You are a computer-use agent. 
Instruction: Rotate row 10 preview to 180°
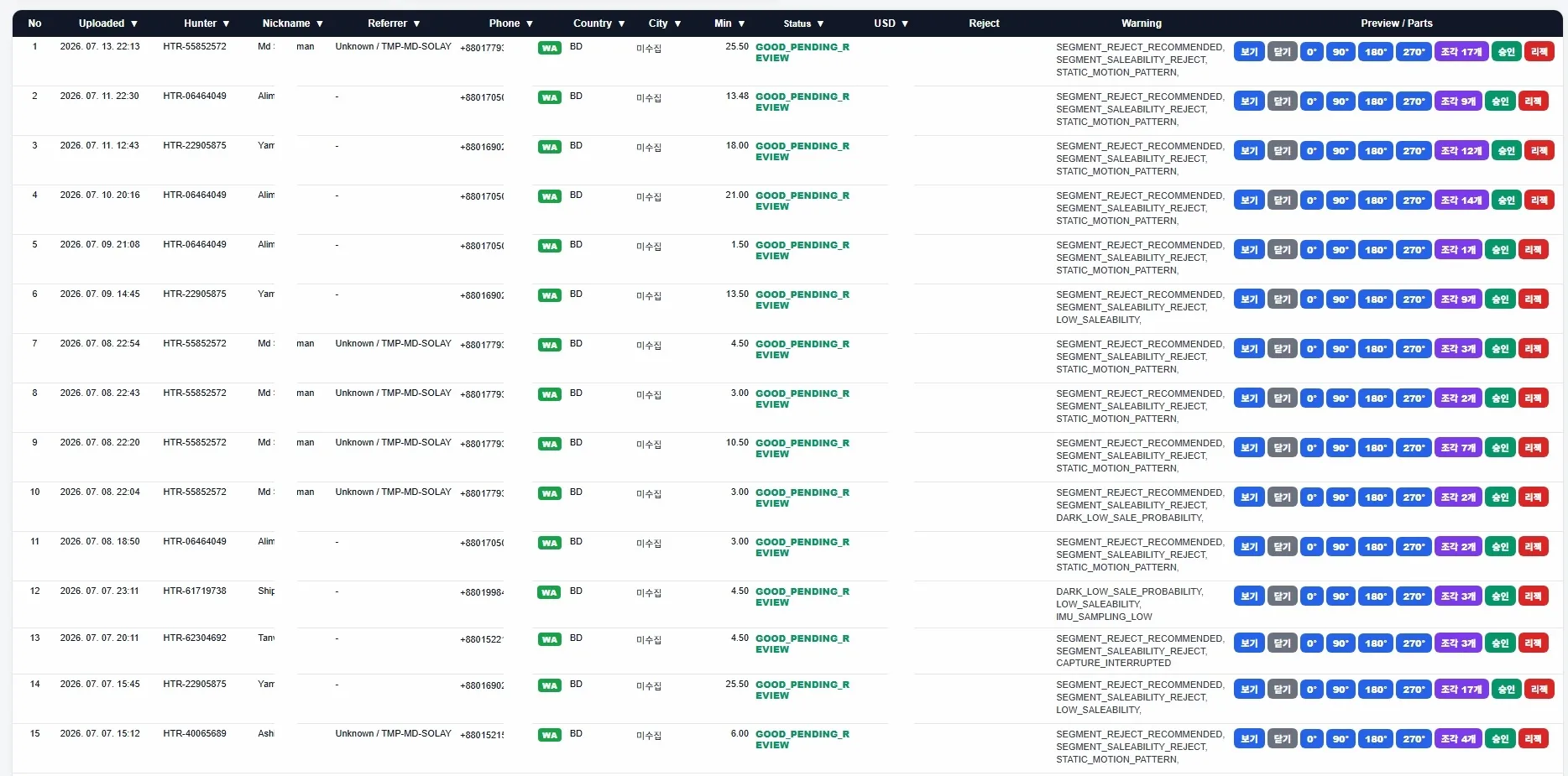point(1376,497)
